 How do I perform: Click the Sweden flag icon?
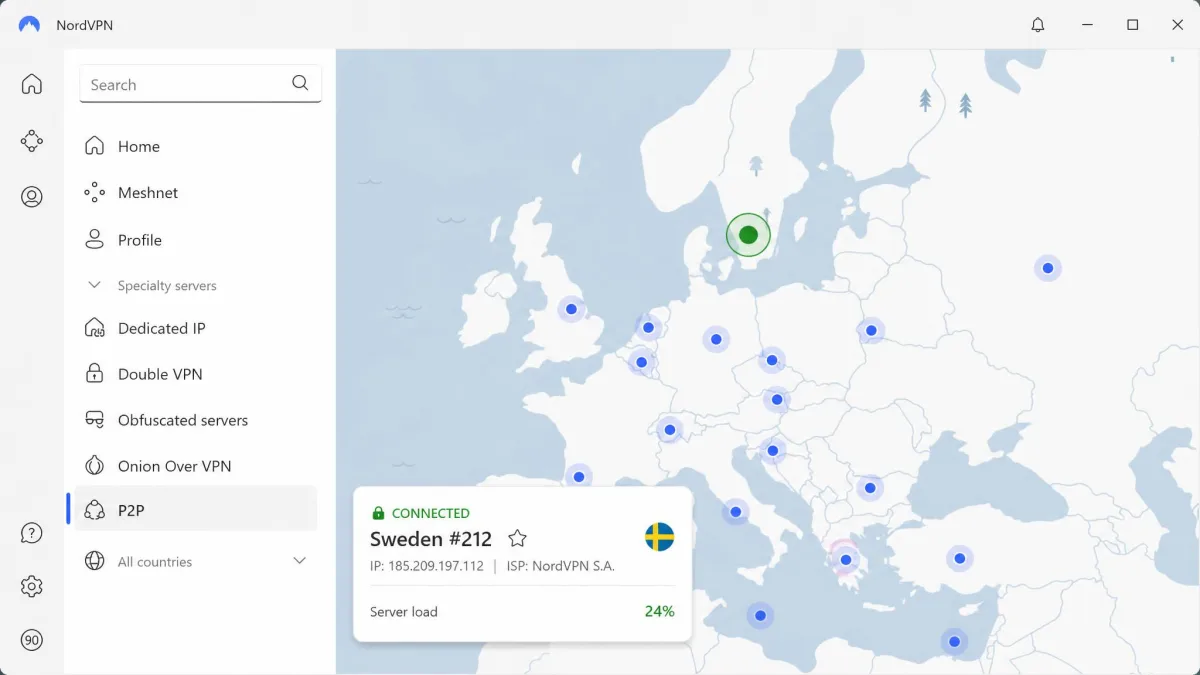[x=659, y=537]
